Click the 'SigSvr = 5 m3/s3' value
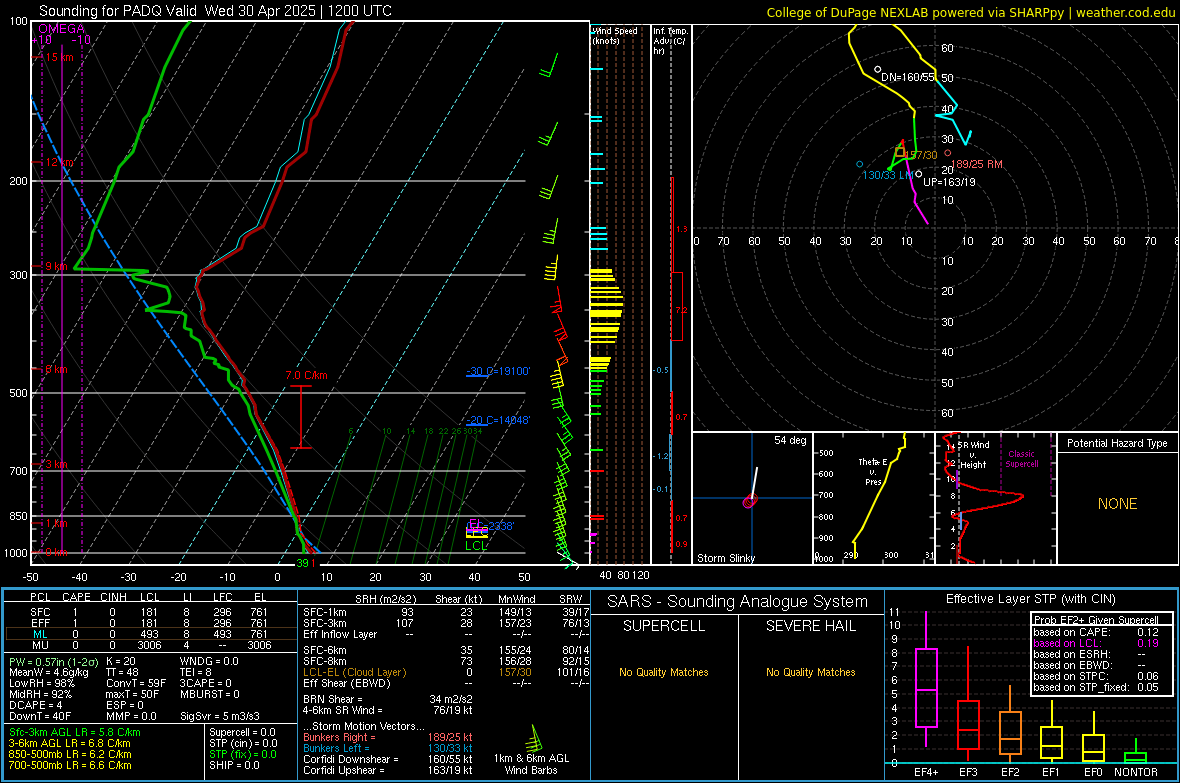The width and height of the screenshot is (1180, 783). [x=220, y=716]
